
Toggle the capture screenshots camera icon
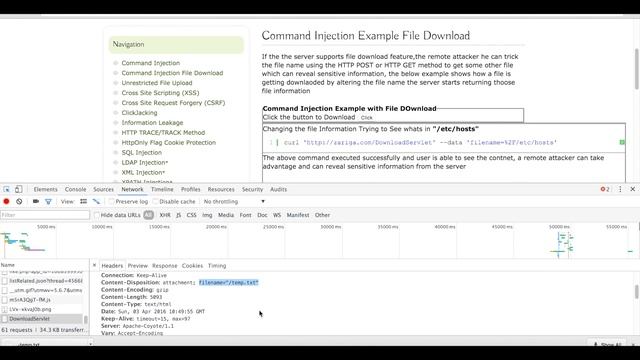tap(36, 202)
